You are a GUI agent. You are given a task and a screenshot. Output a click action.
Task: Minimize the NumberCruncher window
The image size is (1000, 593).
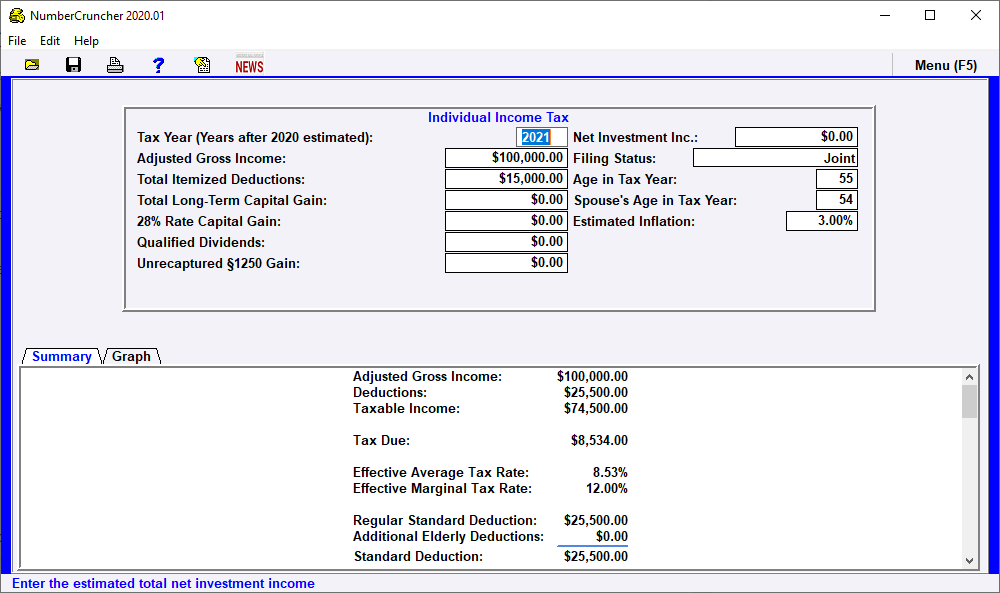pos(885,15)
